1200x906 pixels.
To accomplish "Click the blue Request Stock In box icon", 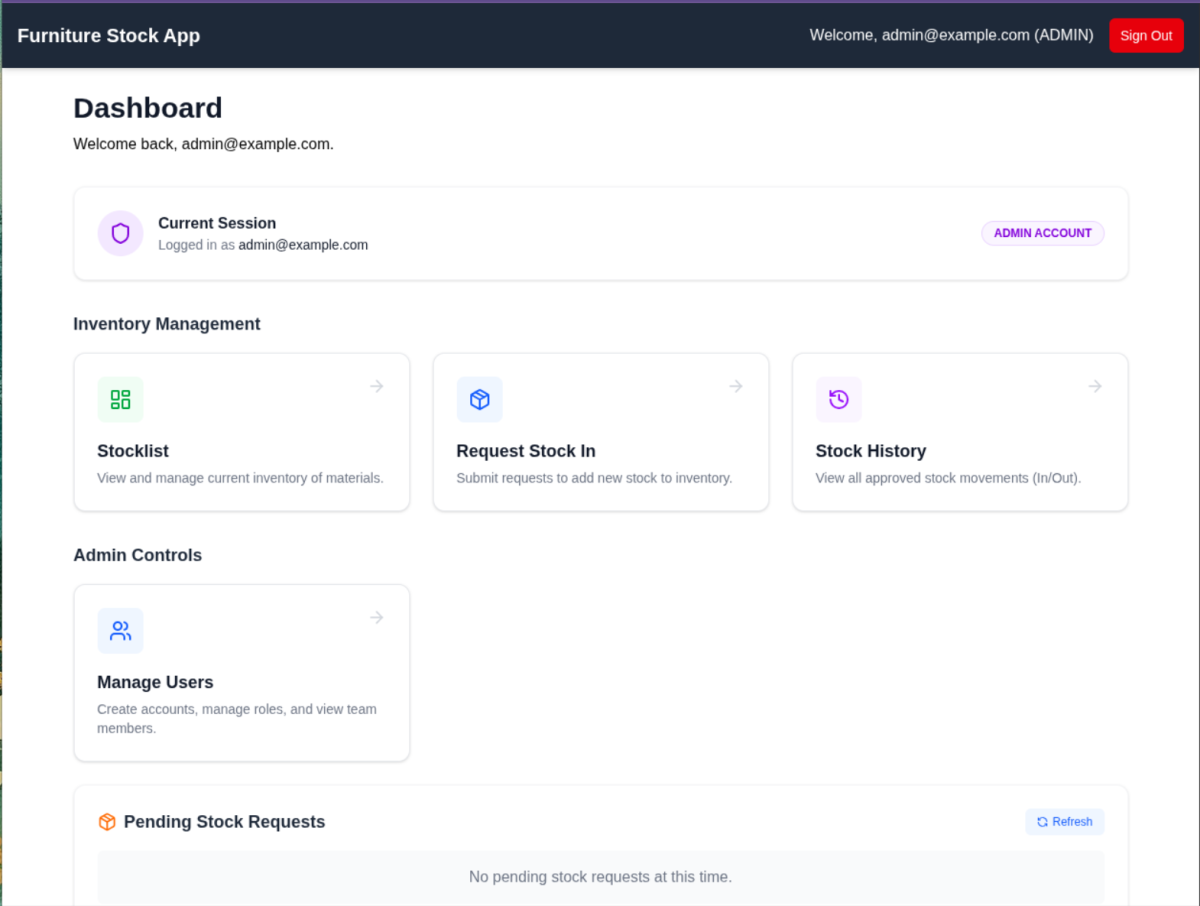I will (479, 400).
